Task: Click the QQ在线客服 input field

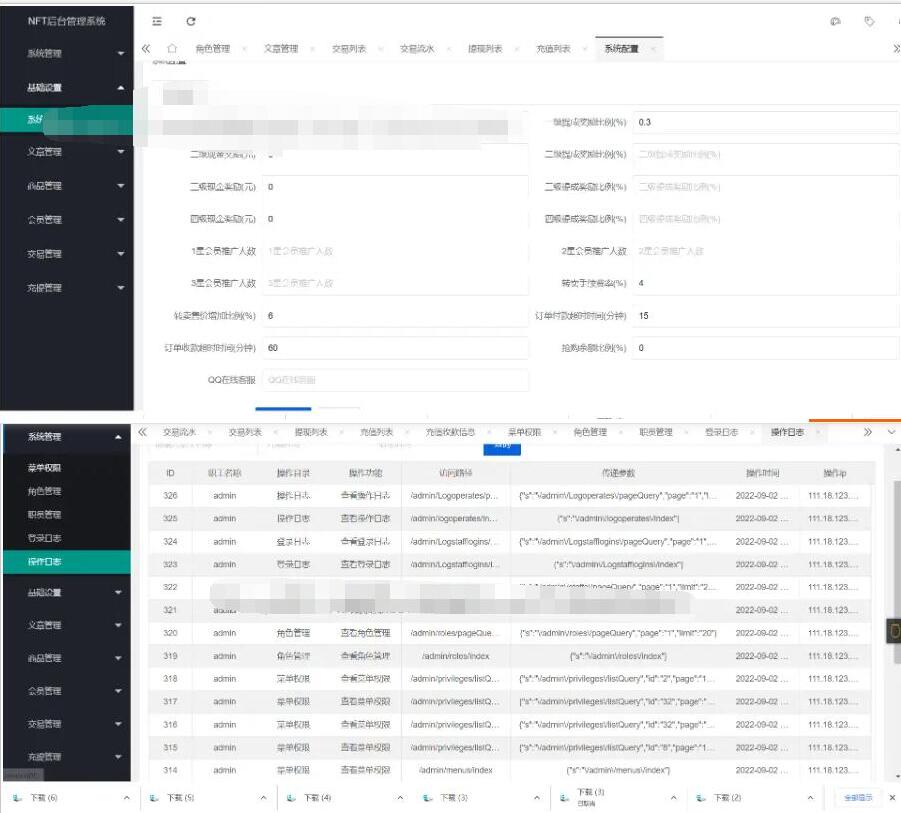Action: (395, 380)
